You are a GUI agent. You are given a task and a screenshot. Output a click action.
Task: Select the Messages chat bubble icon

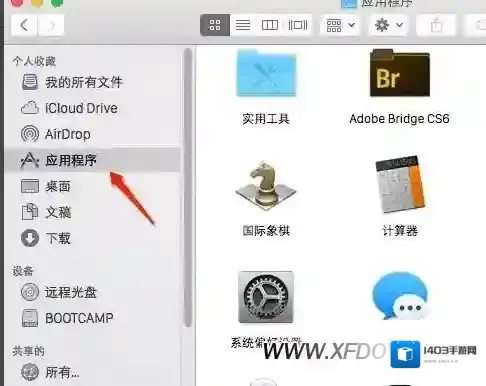click(x=400, y=296)
